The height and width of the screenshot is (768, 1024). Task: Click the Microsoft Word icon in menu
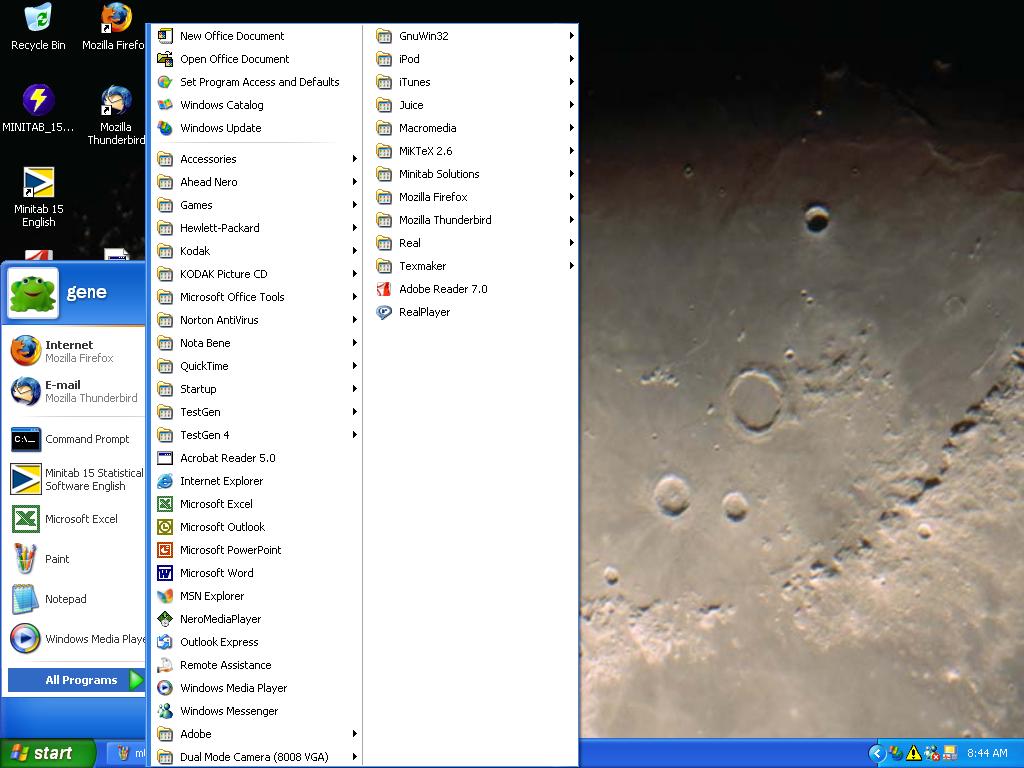pyautogui.click(x=165, y=573)
